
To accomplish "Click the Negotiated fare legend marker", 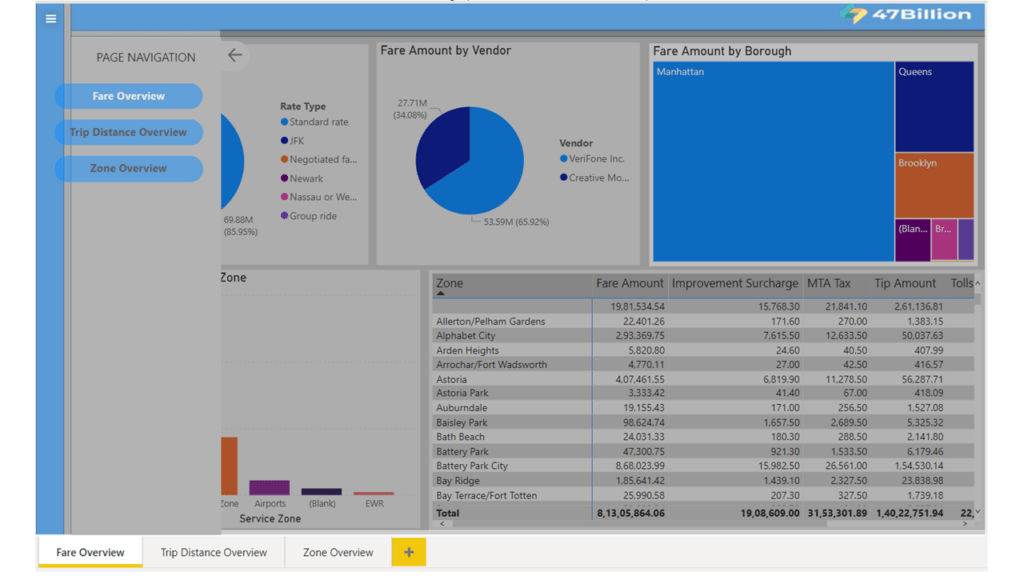I will [284, 159].
